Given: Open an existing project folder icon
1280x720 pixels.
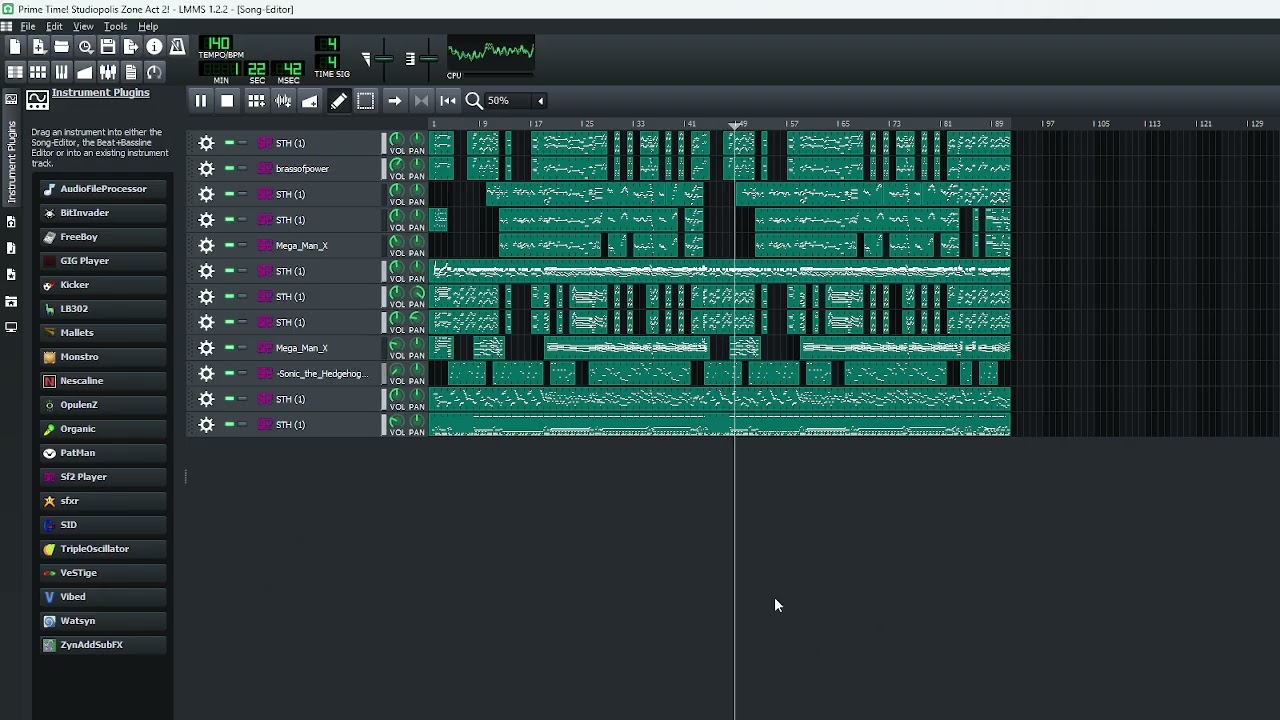Looking at the screenshot, I should coord(61,47).
